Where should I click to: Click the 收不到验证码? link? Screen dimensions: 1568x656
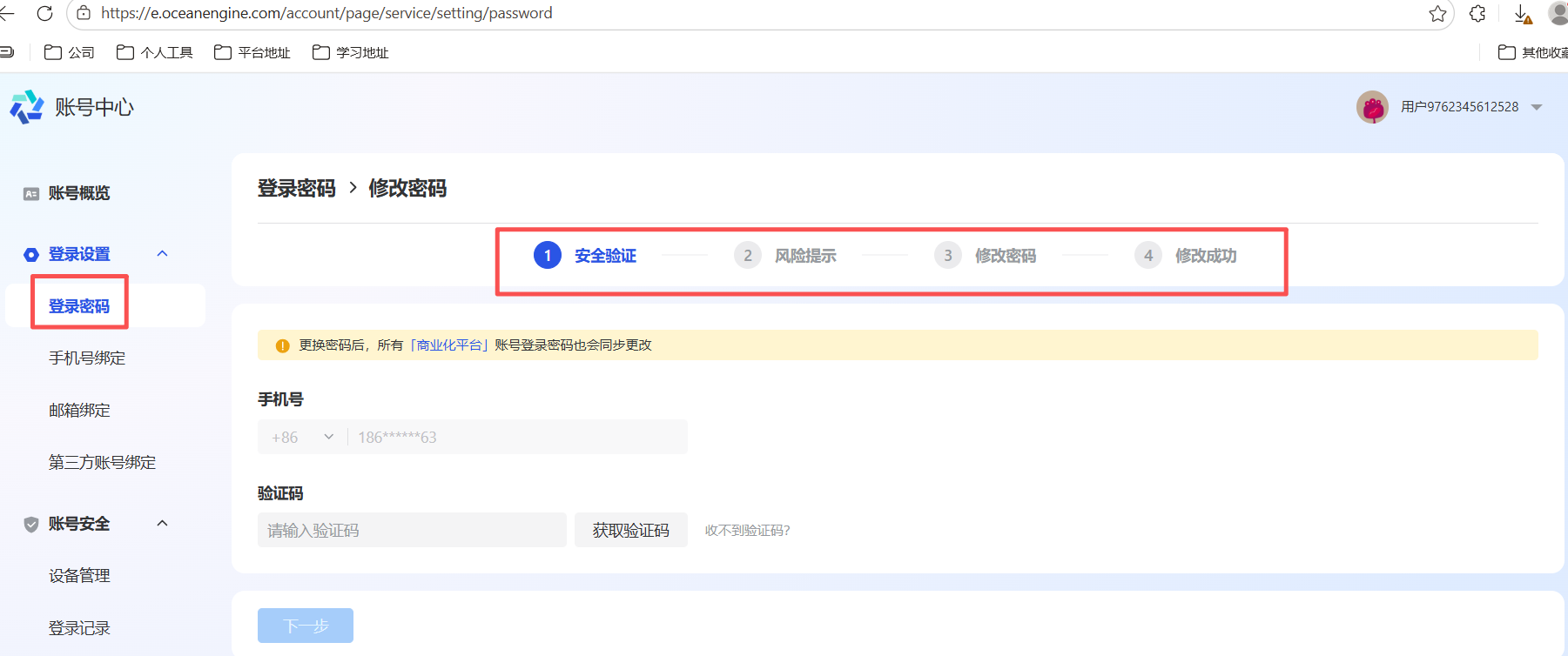pyautogui.click(x=748, y=531)
